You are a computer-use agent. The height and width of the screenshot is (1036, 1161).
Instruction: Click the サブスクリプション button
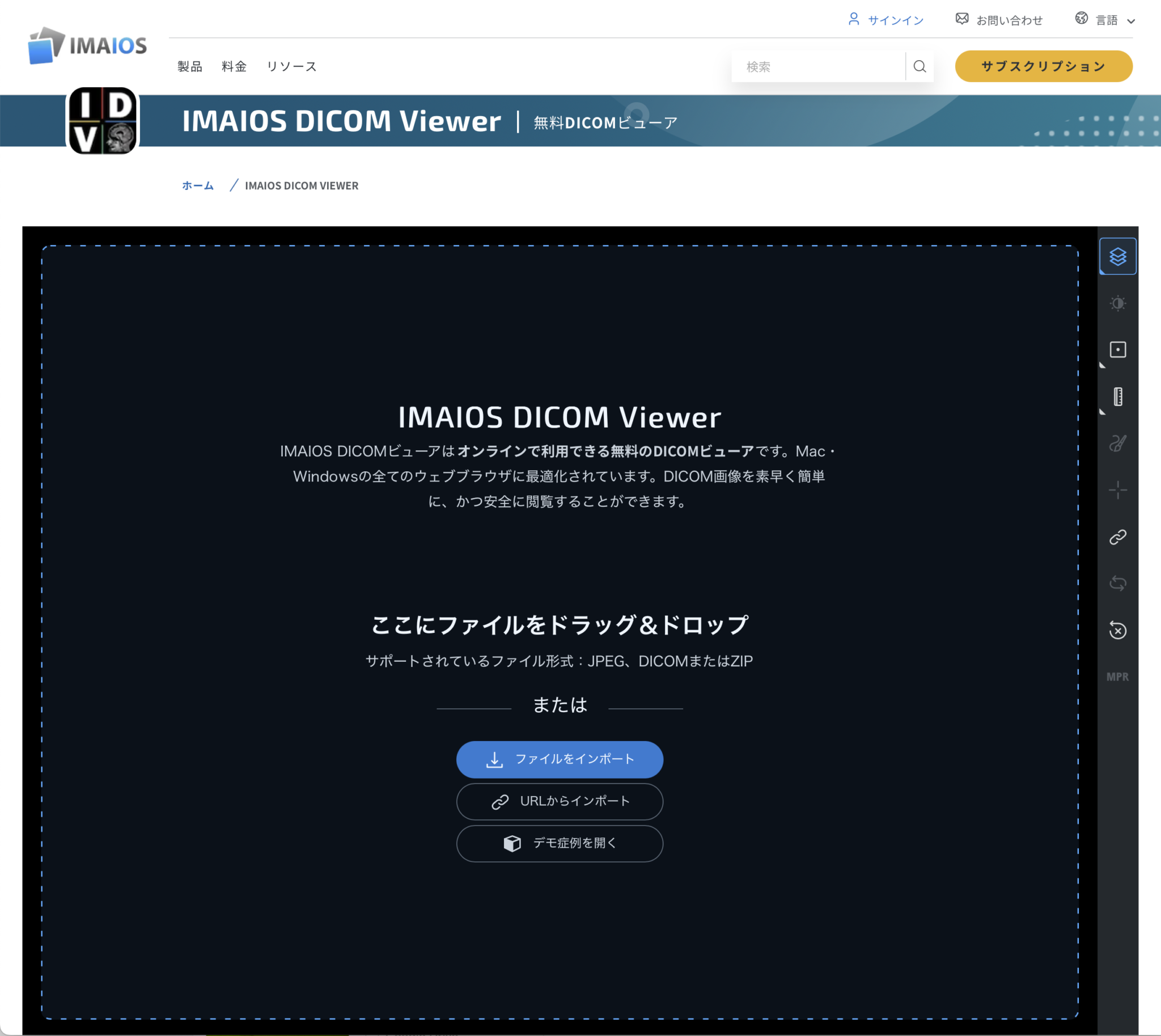[1043, 66]
